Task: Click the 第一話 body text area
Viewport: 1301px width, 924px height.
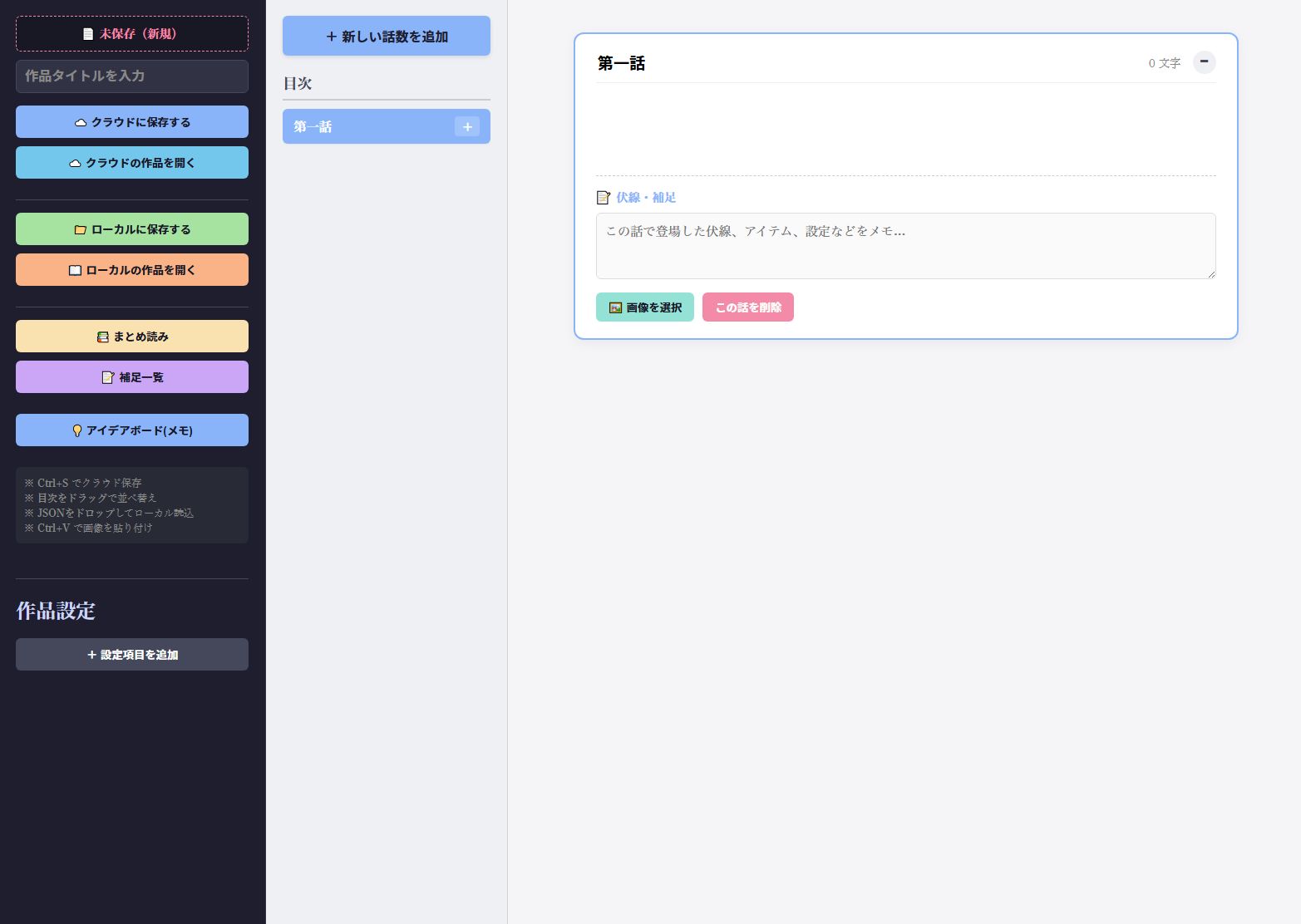Action: pos(904,129)
